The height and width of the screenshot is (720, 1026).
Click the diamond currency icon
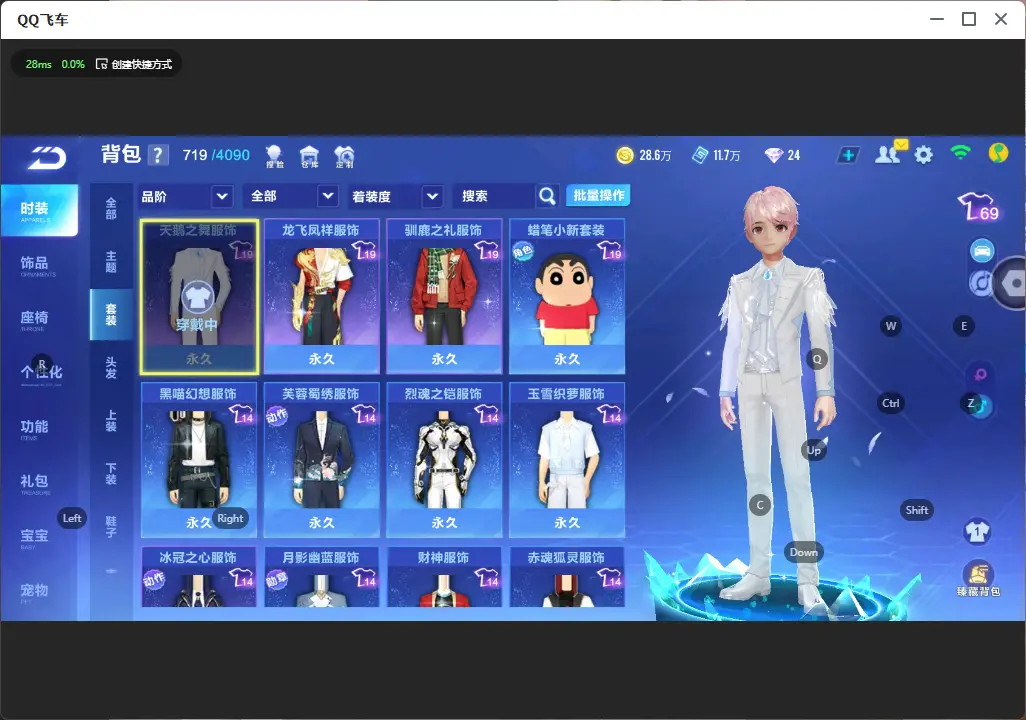(774, 155)
